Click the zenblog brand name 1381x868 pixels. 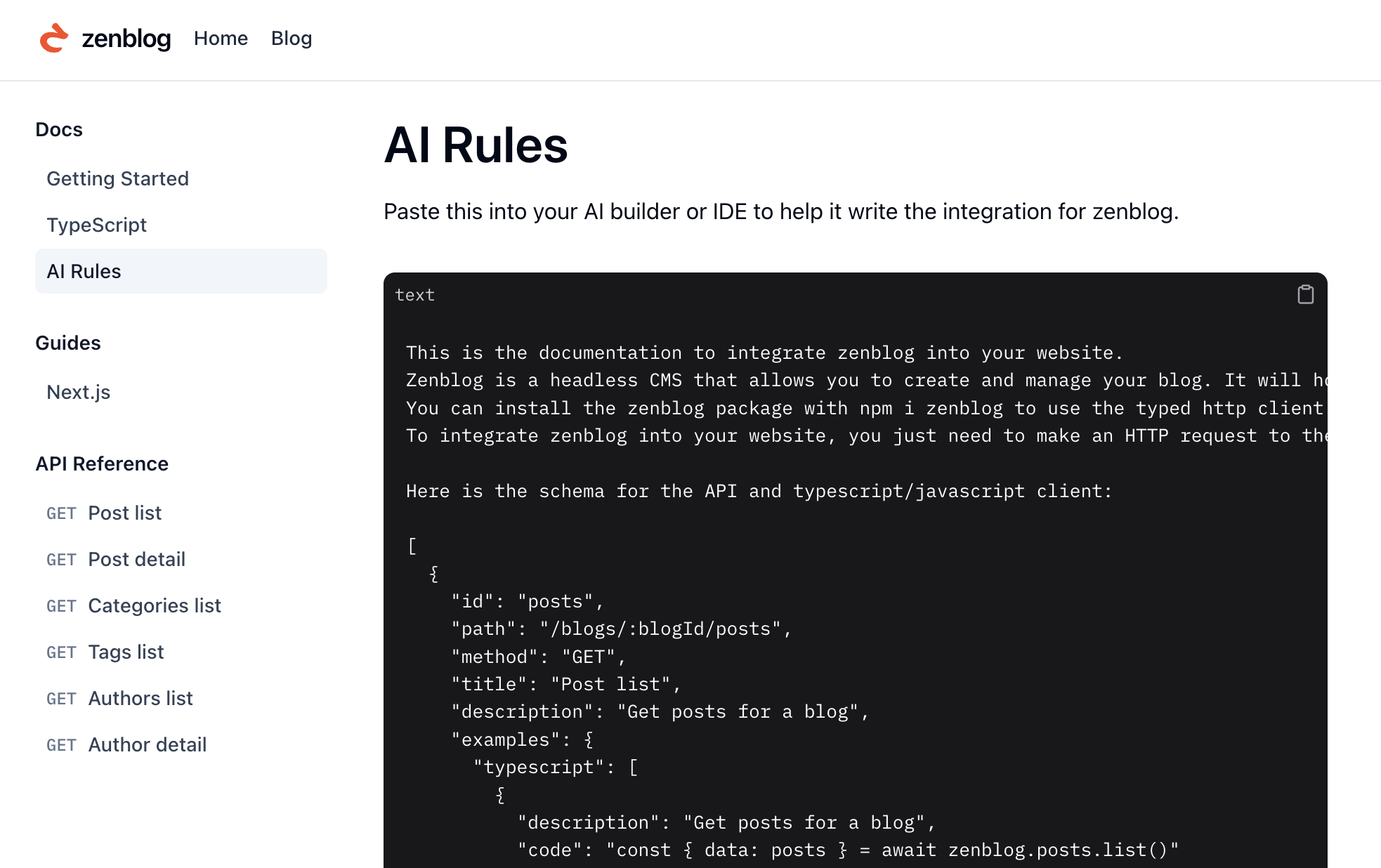click(126, 39)
